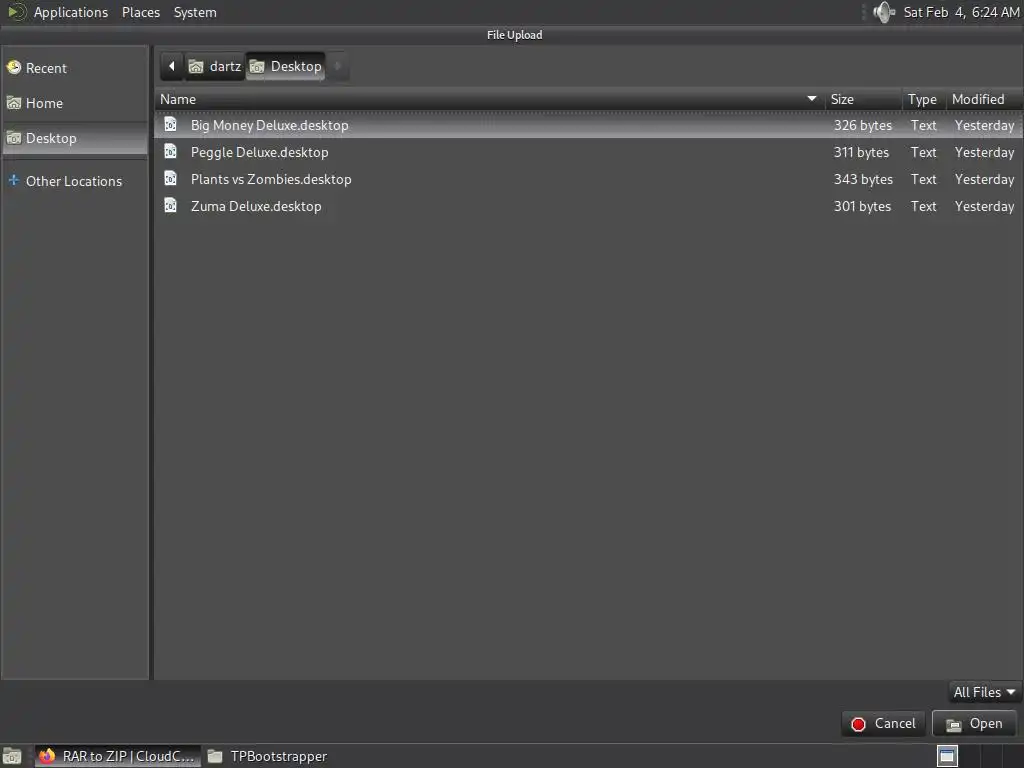Sort files by the Type column
1024x768 pixels.
point(922,99)
